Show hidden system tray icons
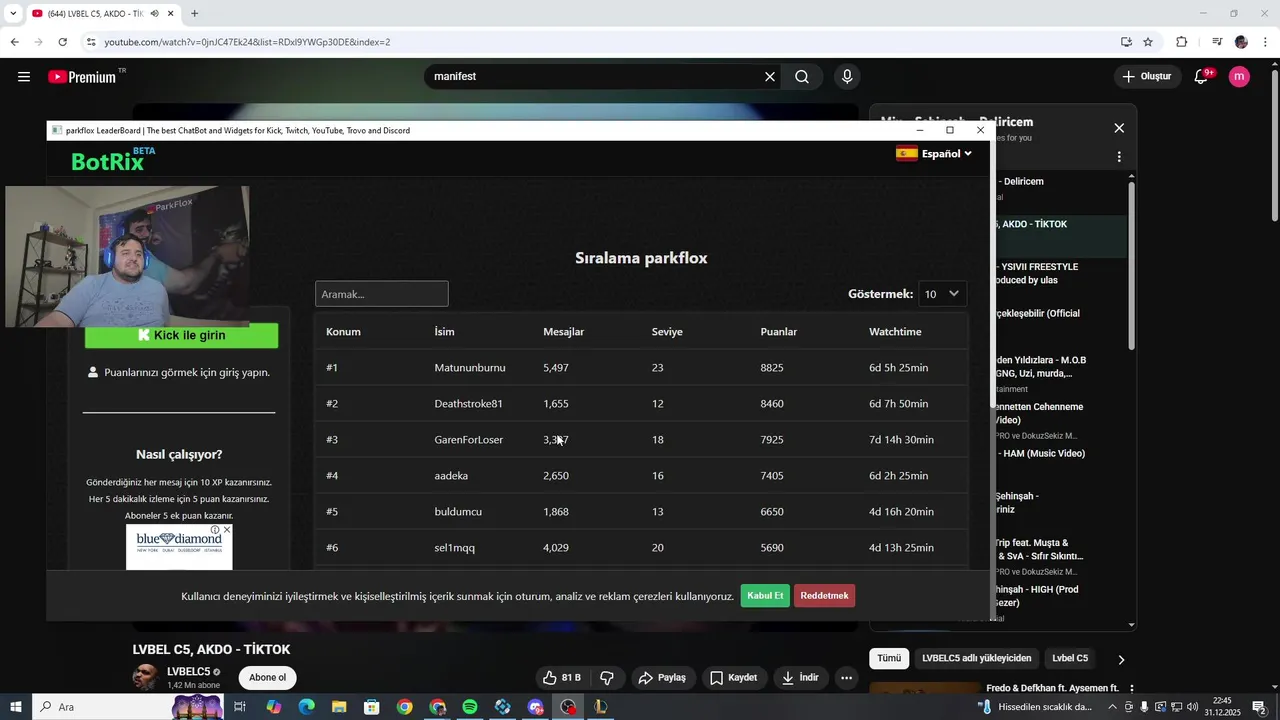This screenshot has width=1280, height=720. [1112, 707]
